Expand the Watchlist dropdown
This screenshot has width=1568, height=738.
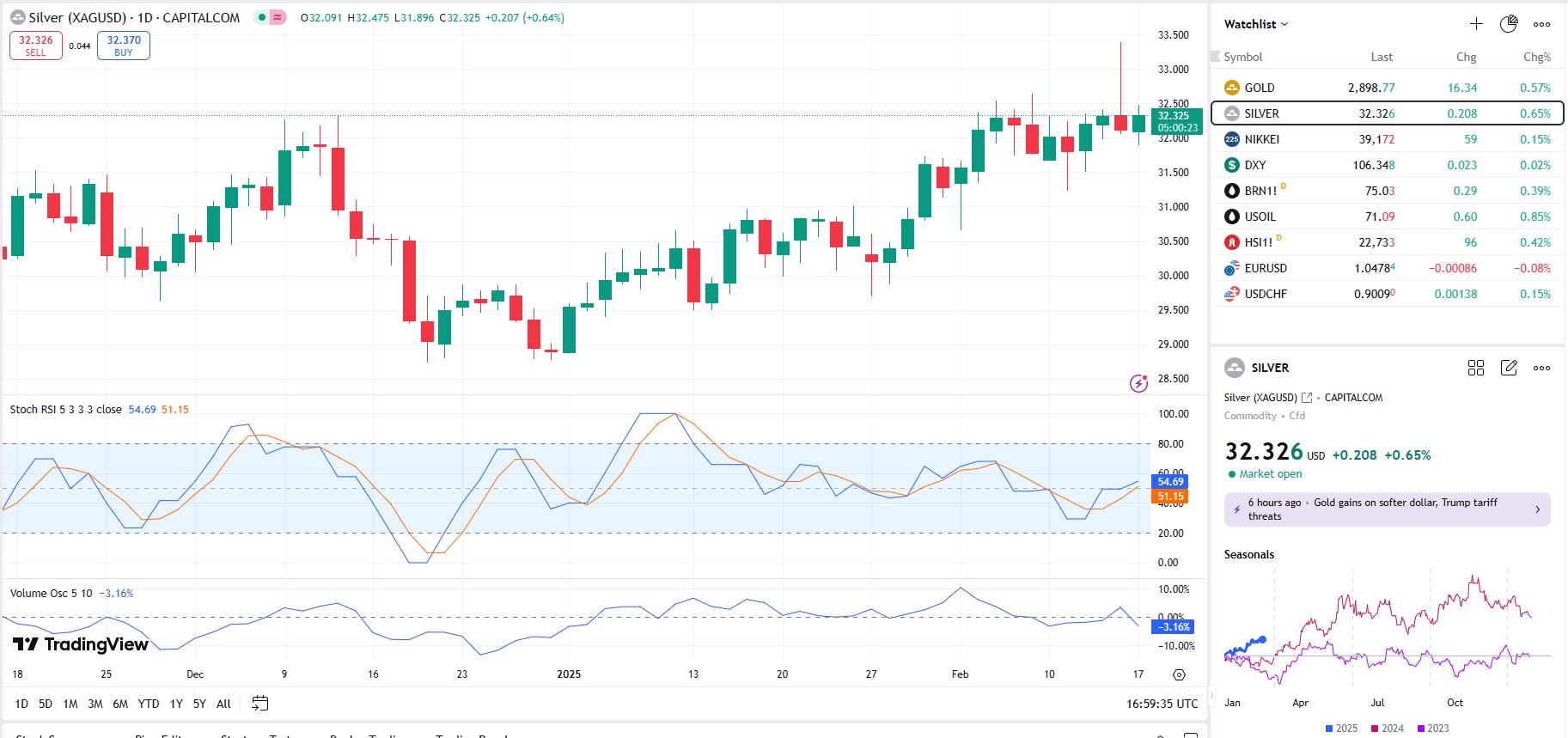tap(1256, 24)
